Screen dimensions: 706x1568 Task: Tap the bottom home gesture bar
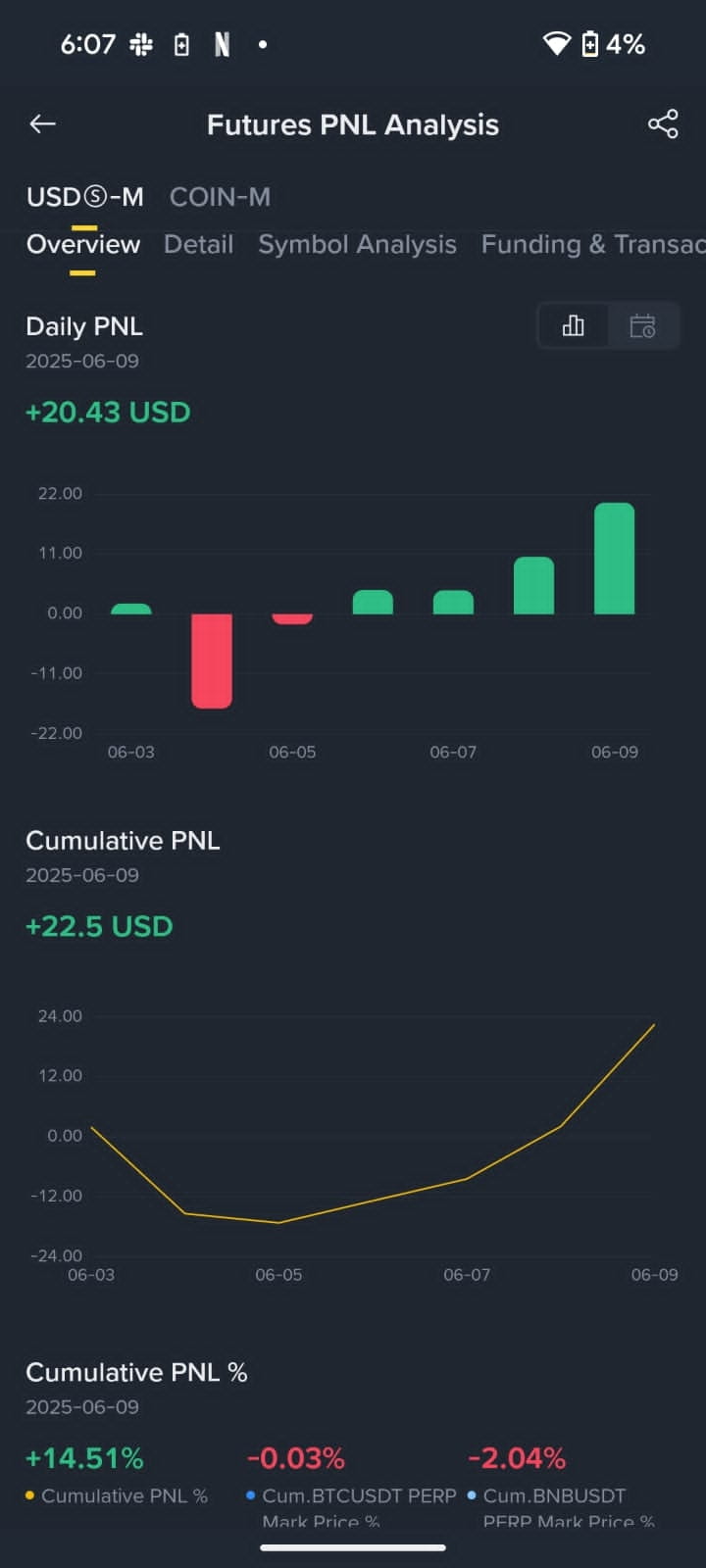coord(353,1547)
